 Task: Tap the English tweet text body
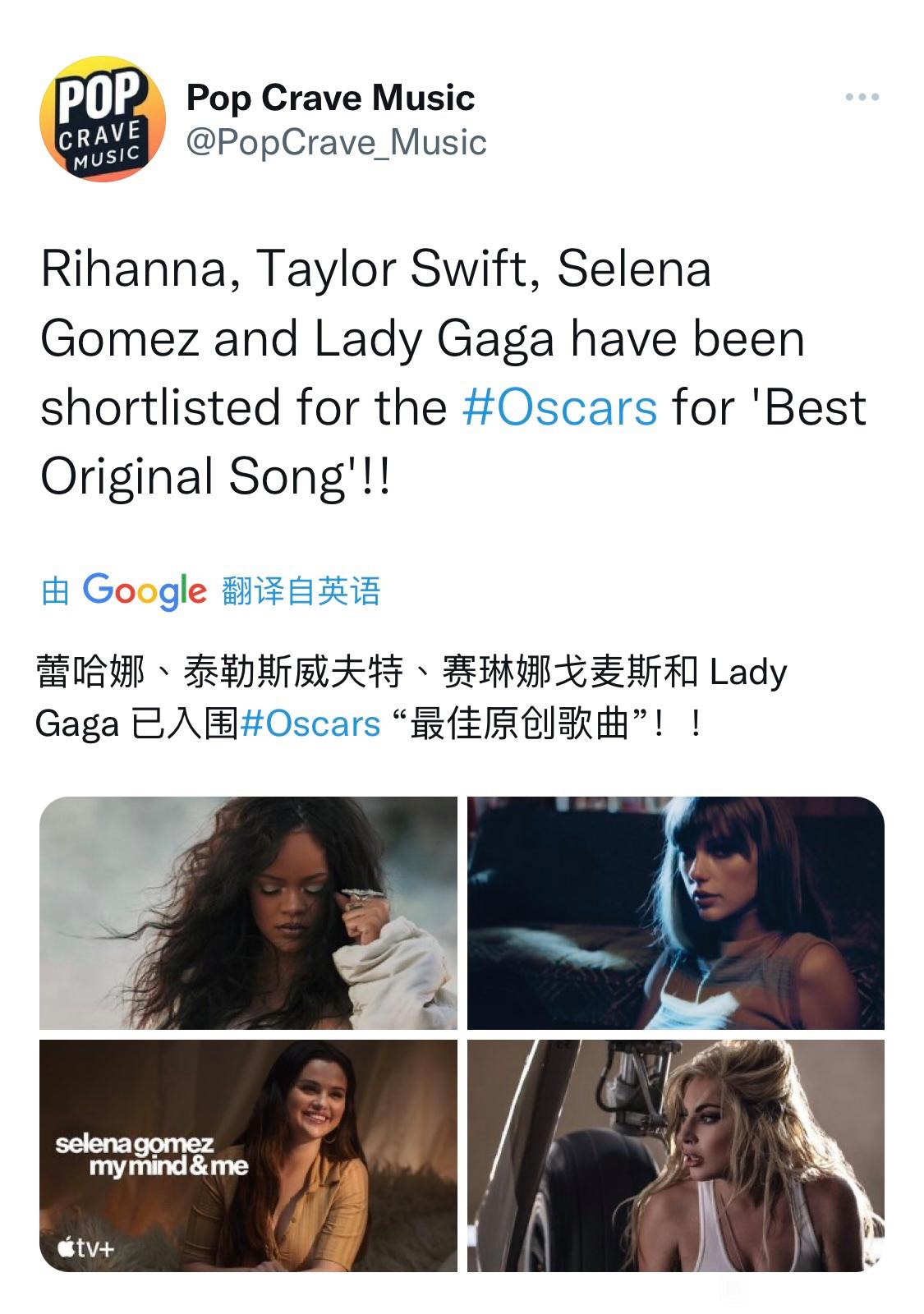pyautogui.click(x=453, y=372)
